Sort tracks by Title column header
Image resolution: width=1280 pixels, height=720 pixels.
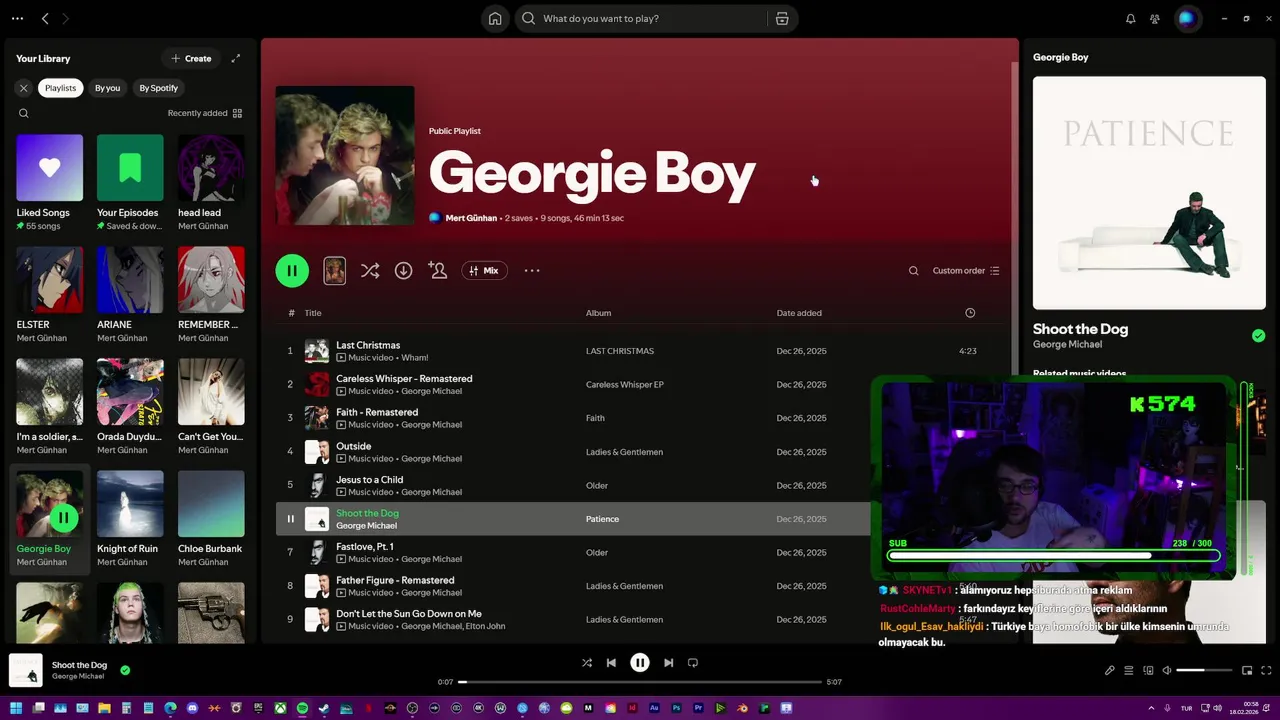[313, 313]
